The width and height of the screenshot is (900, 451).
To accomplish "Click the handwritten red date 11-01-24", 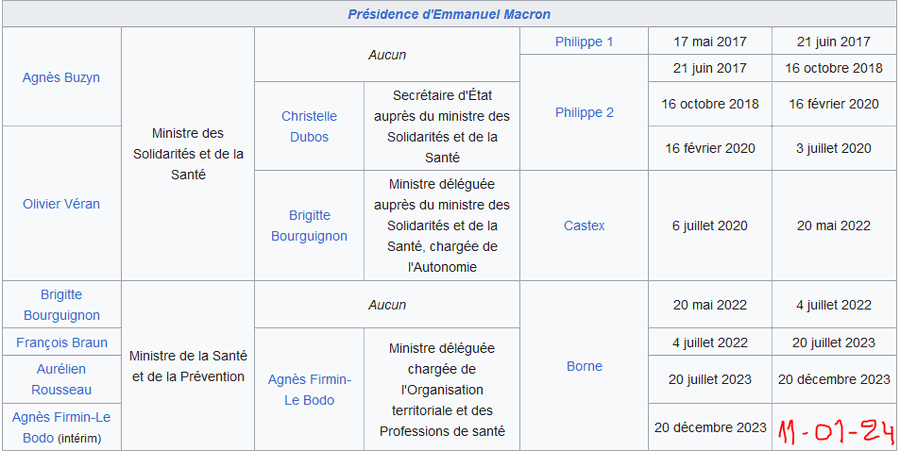I will [835, 430].
